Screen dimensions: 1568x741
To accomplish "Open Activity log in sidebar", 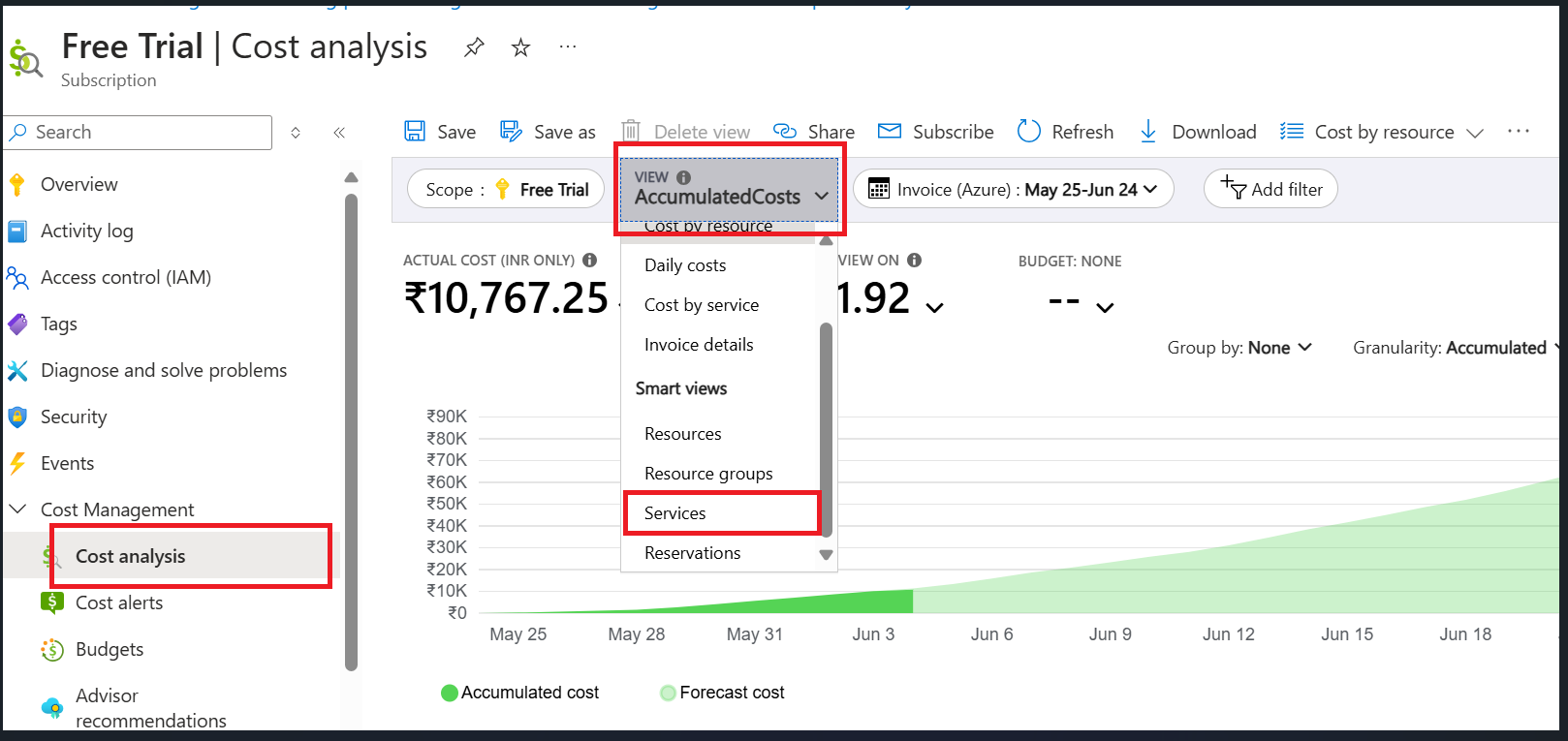I will click(x=87, y=231).
